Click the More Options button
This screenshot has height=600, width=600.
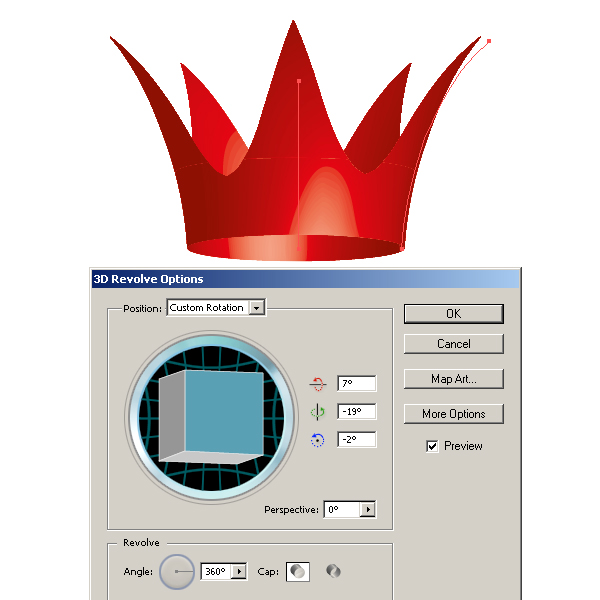click(454, 414)
